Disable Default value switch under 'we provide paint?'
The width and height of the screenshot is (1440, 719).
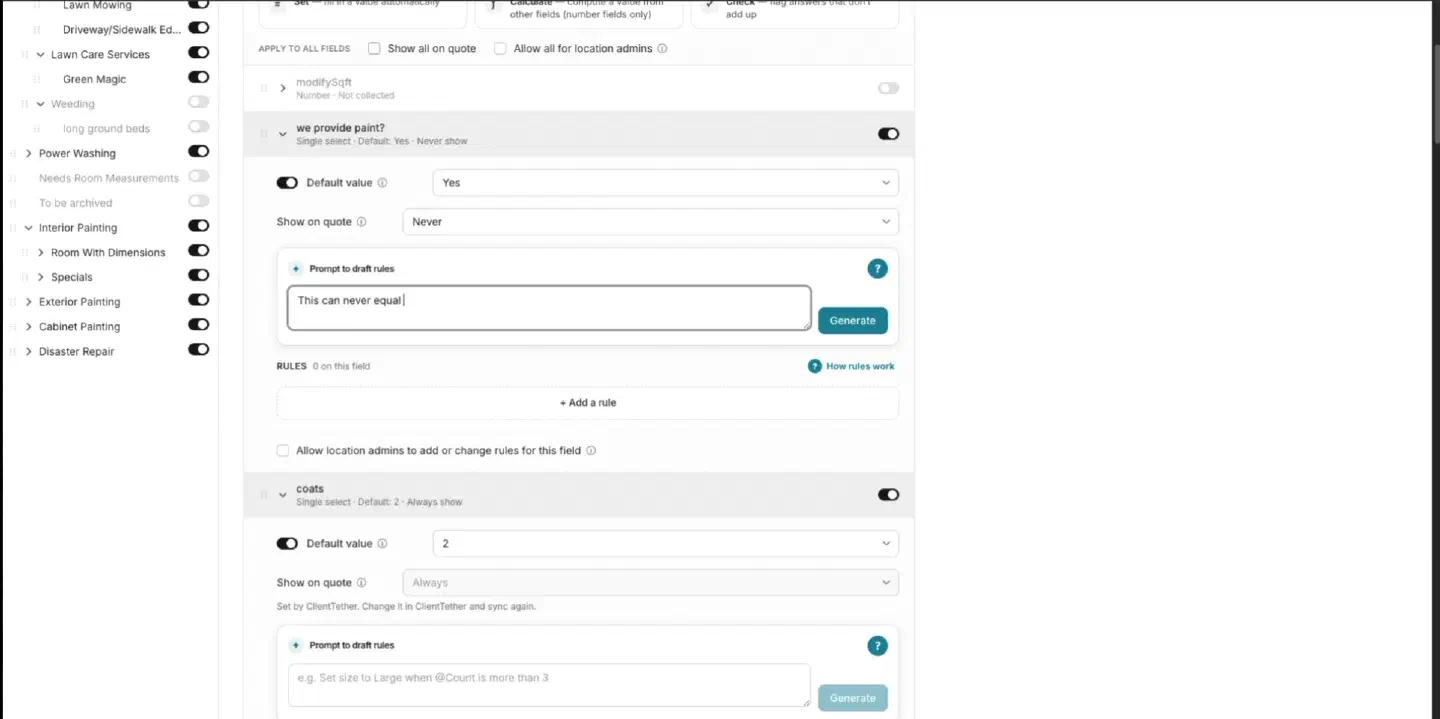click(x=287, y=183)
